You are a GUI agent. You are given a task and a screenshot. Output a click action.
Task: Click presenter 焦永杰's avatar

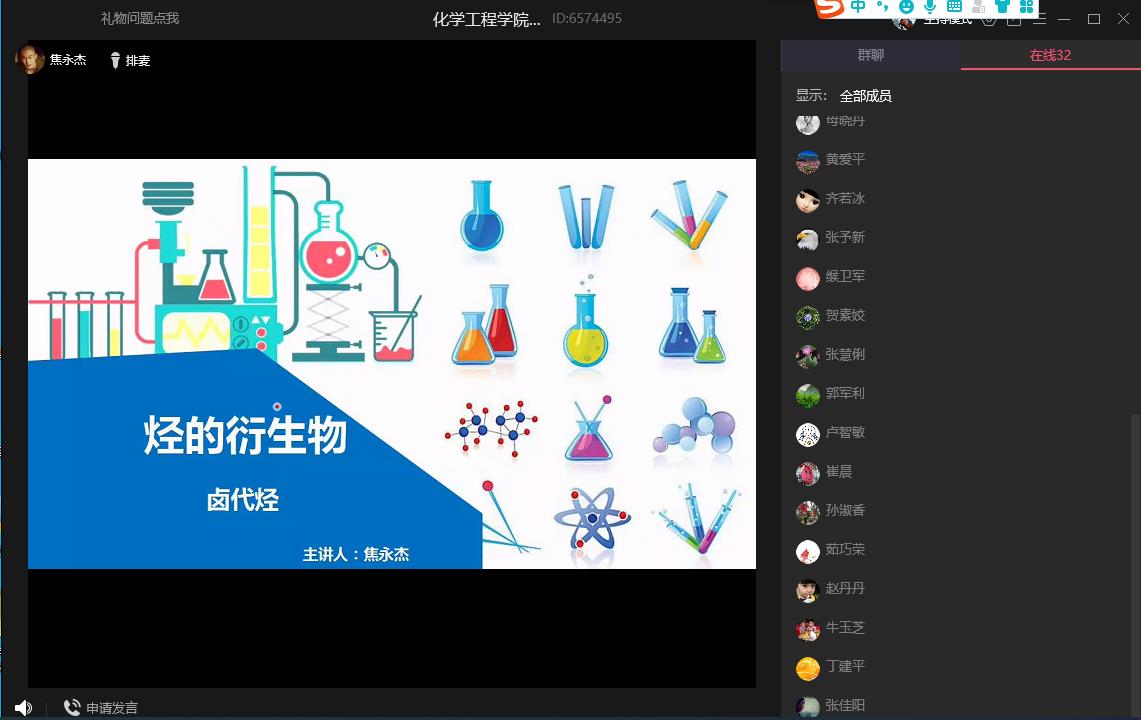31,59
